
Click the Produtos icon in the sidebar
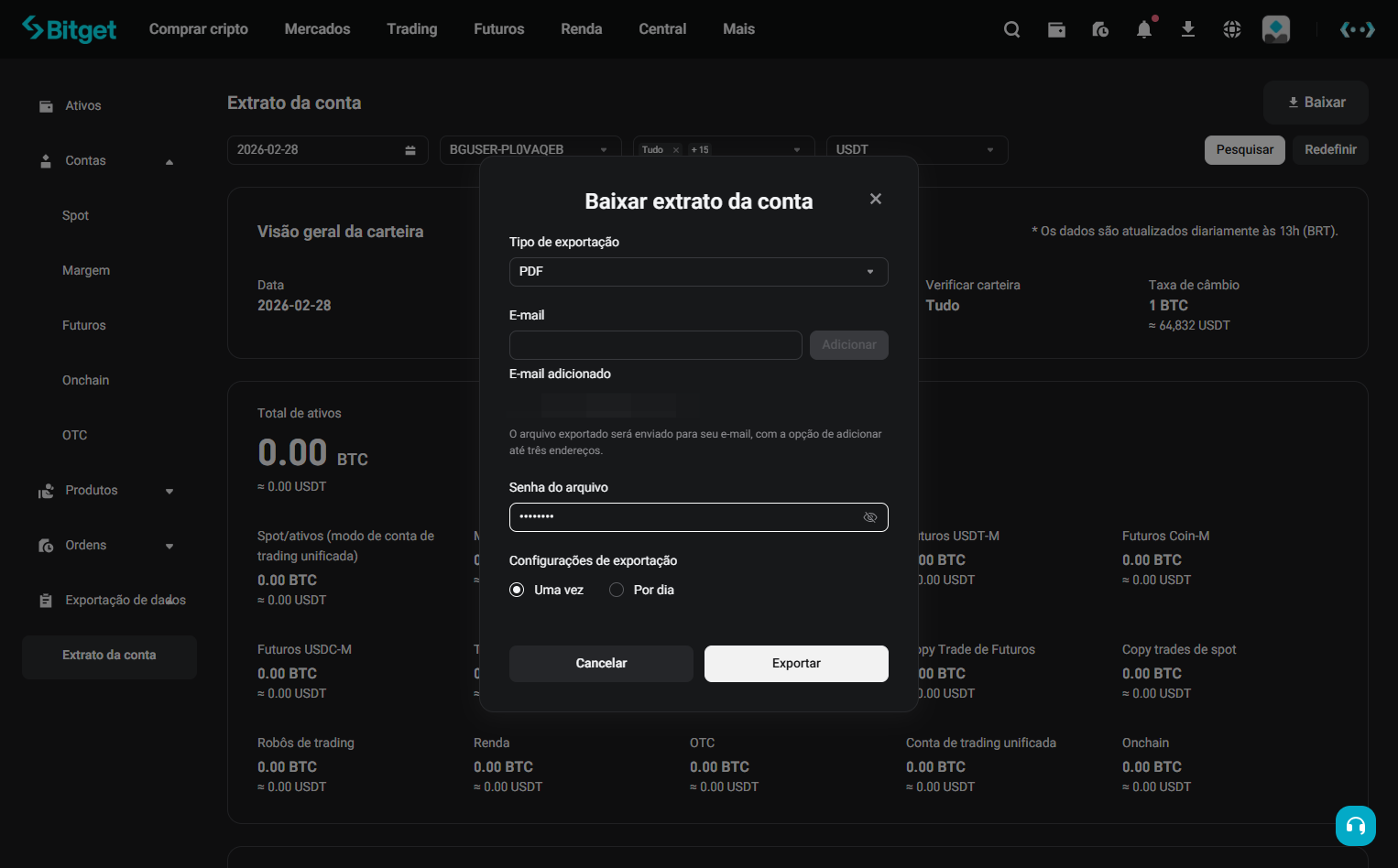point(46,491)
